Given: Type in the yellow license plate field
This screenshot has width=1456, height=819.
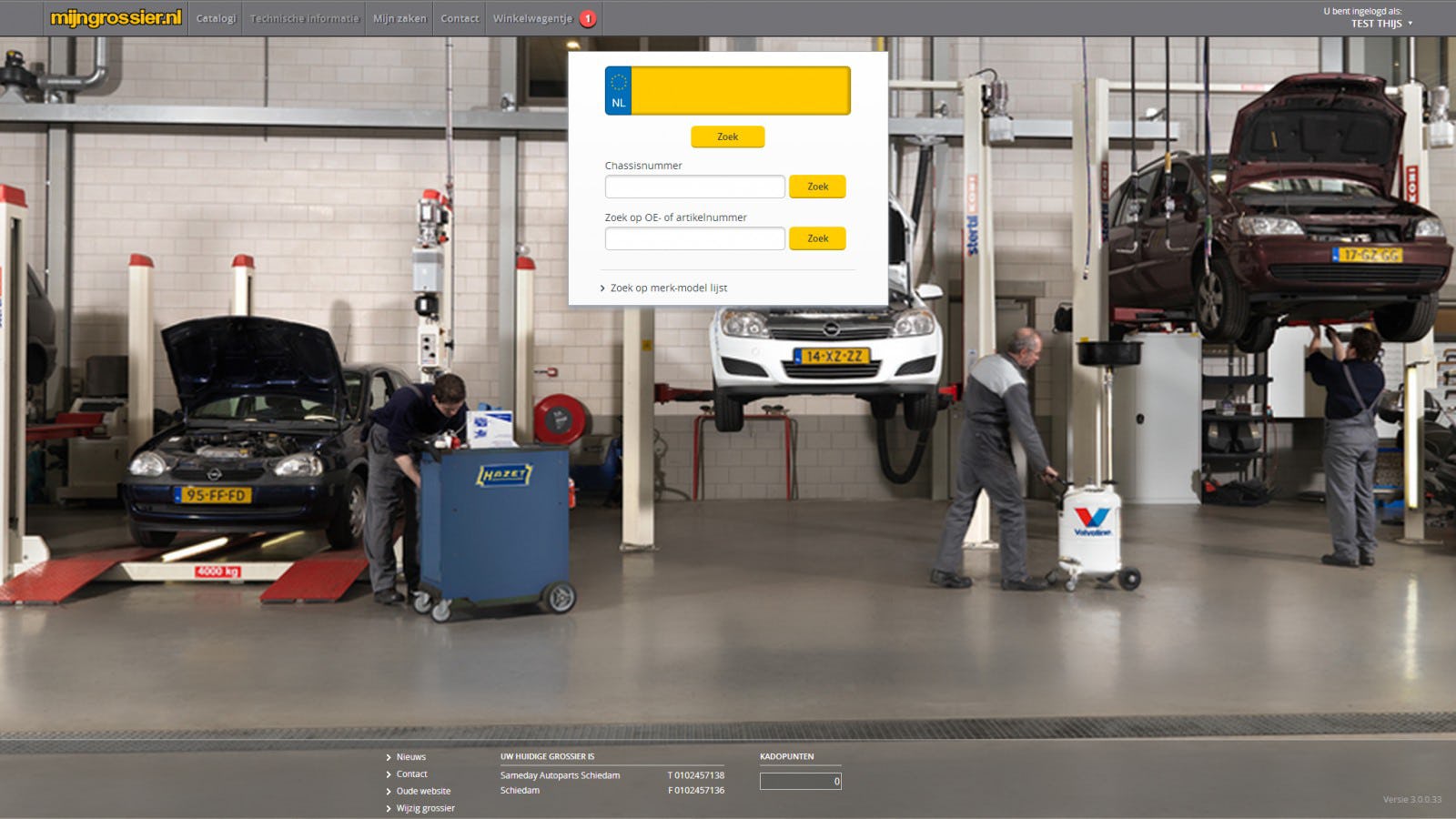Looking at the screenshot, I should pos(740,91).
